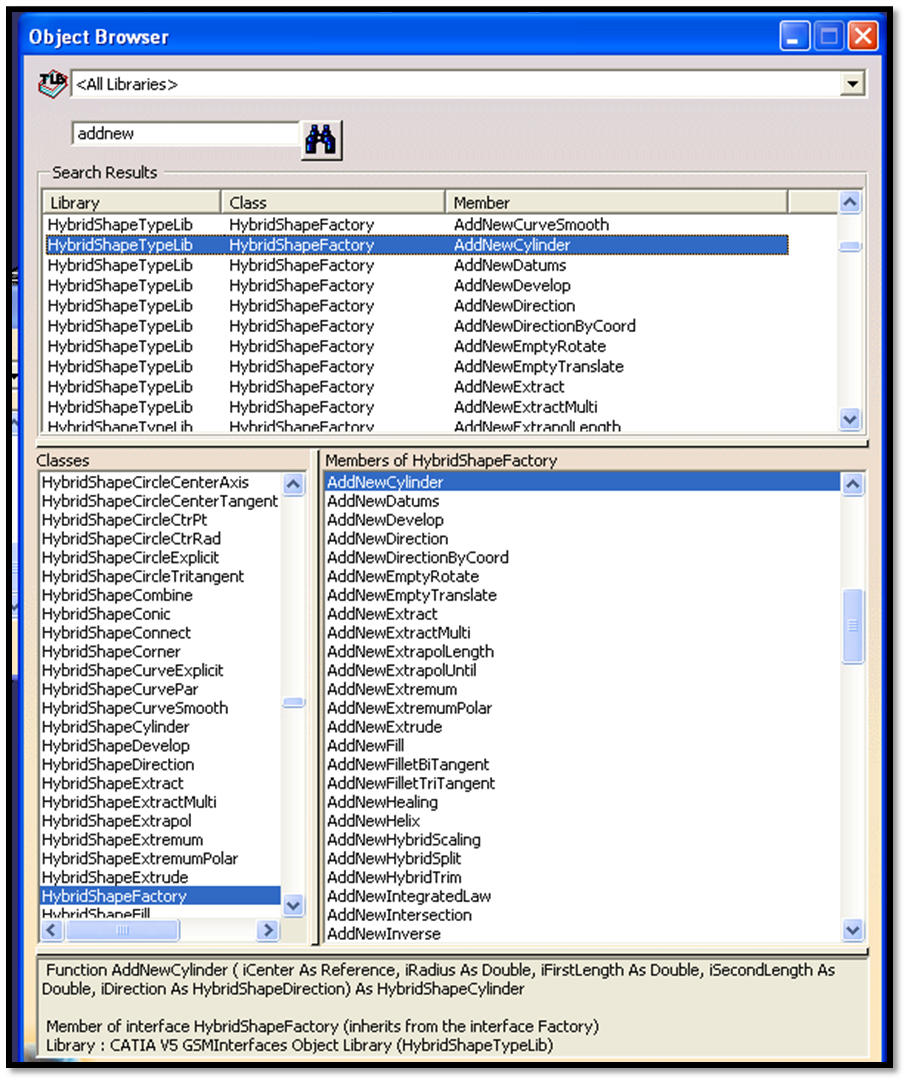This screenshot has width=907, height=1082.
Task: Select the AddNewFilletTriTangent member
Action: point(583,783)
